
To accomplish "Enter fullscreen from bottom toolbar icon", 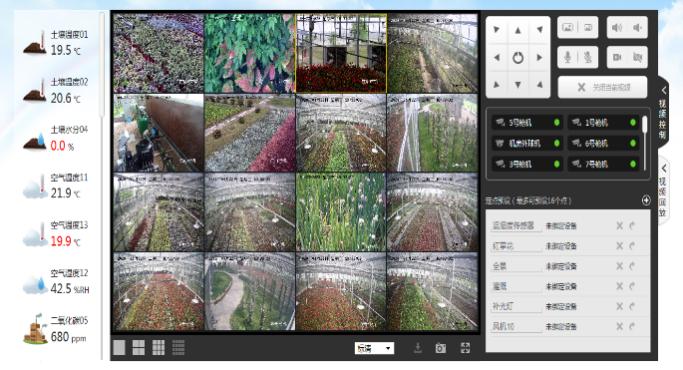I will (x=465, y=347).
